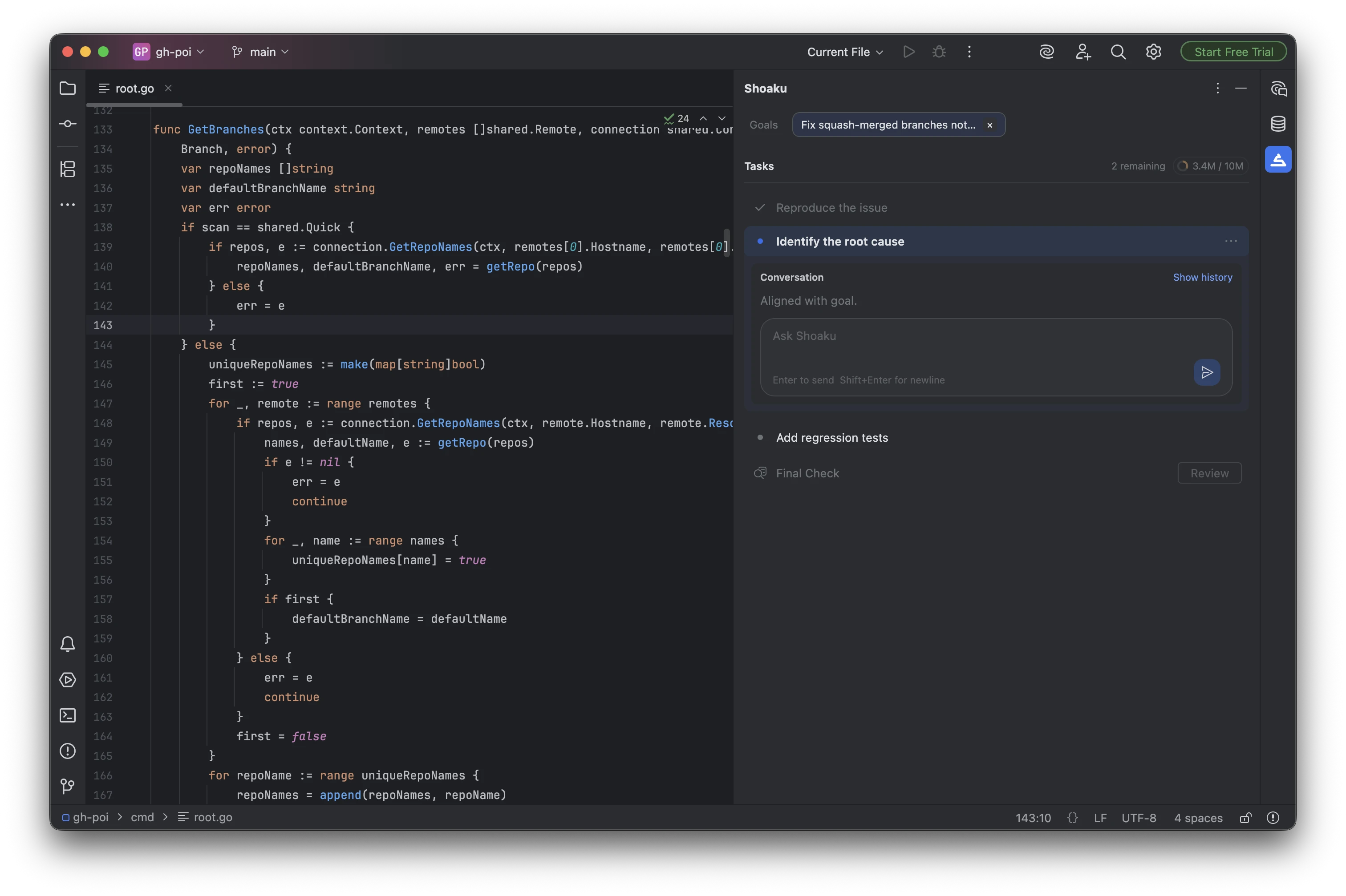Image resolution: width=1346 pixels, height=896 pixels.
Task: Open the inspections widget showing 24
Action: click(677, 118)
